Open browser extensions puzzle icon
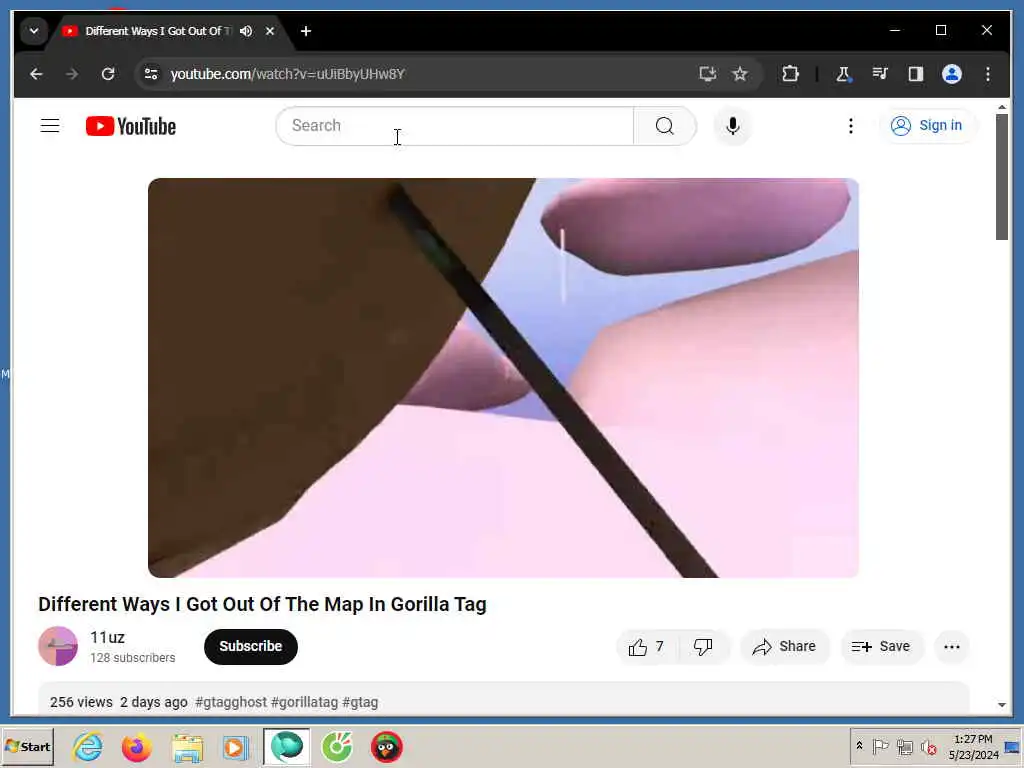The height and width of the screenshot is (768, 1024). click(790, 74)
